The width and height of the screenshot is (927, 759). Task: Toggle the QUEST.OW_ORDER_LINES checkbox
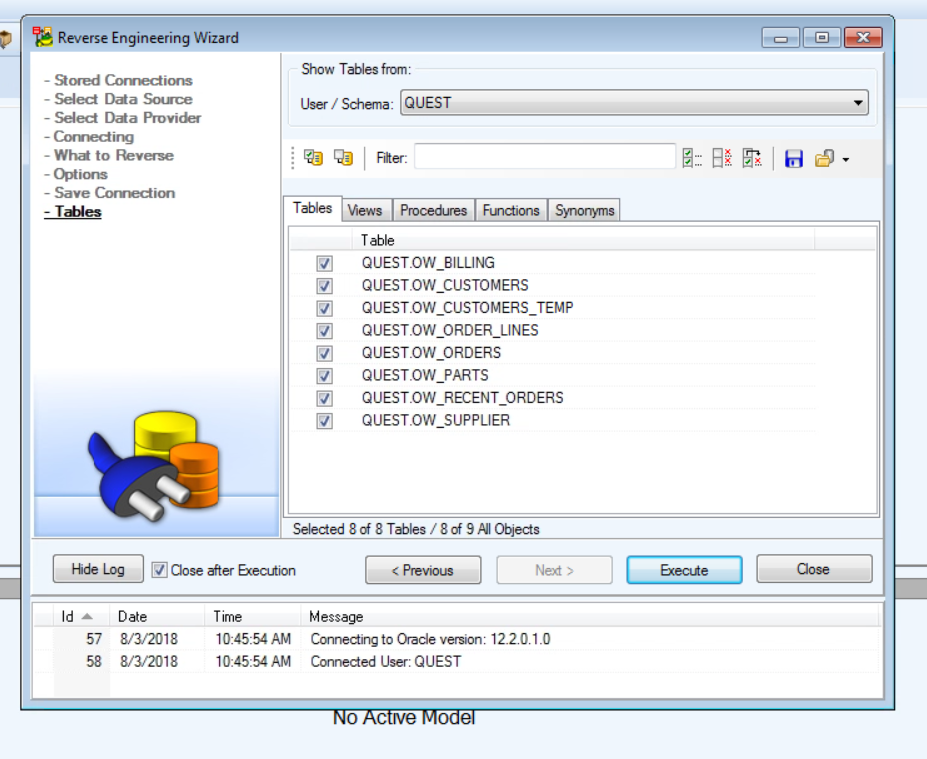pyautogui.click(x=325, y=330)
